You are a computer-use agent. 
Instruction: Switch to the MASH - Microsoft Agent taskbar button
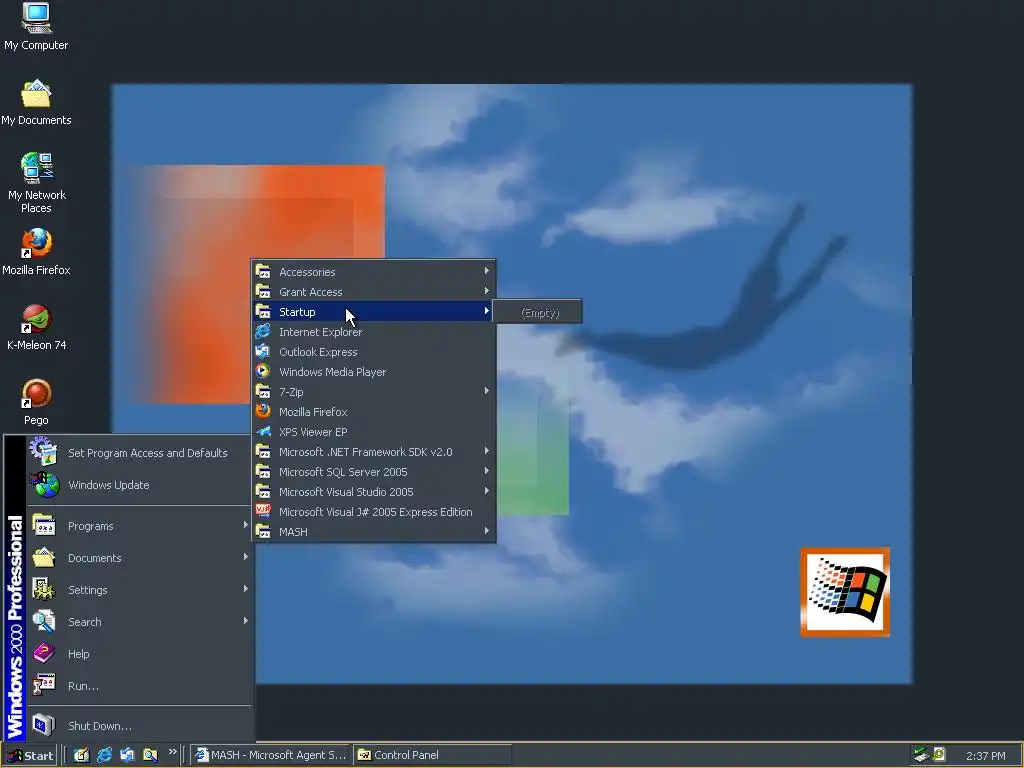[x=270, y=755]
